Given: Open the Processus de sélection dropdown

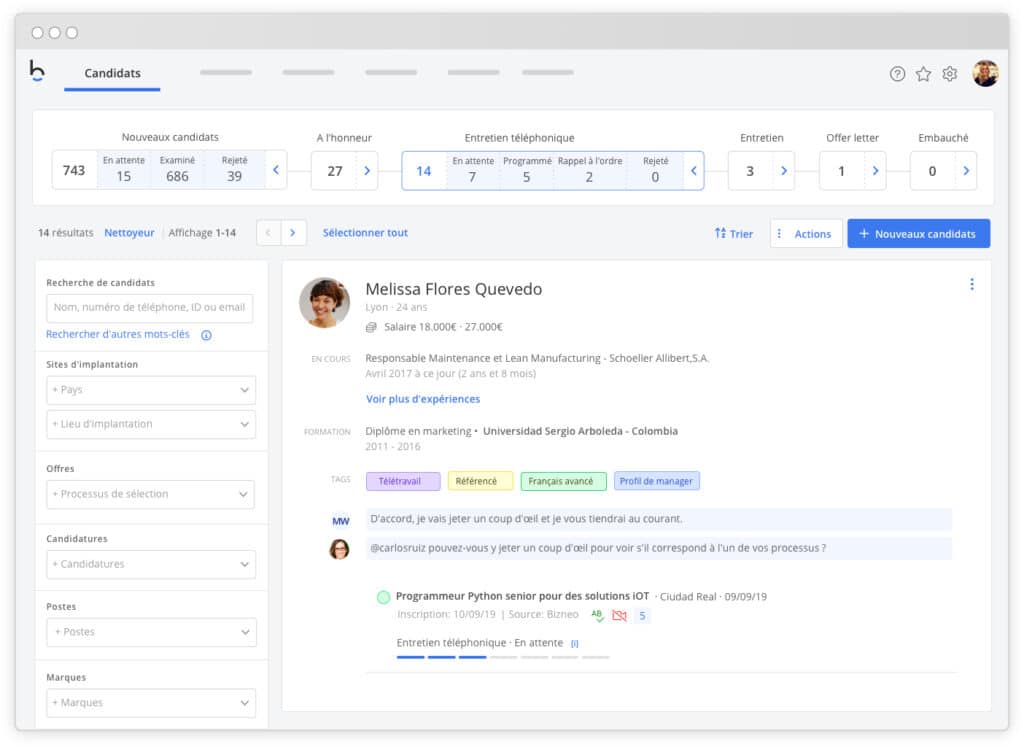Looking at the screenshot, I should pos(150,494).
